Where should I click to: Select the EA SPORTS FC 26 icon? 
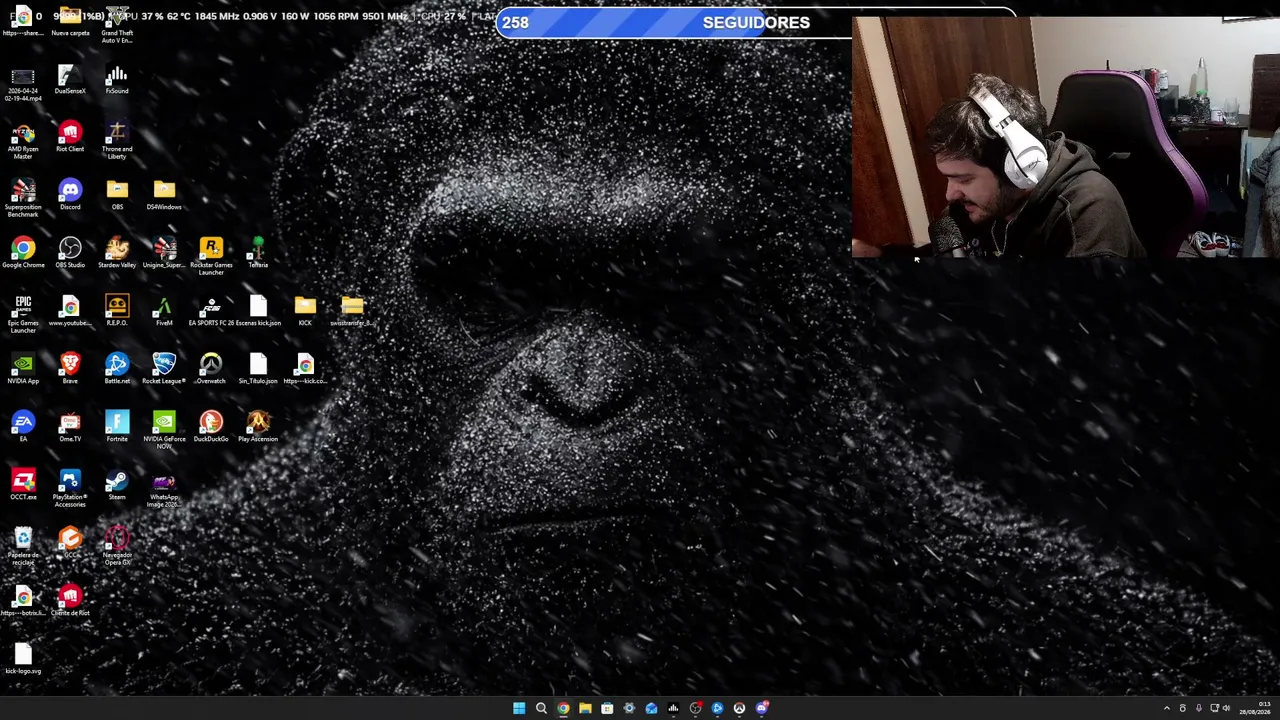point(211,308)
